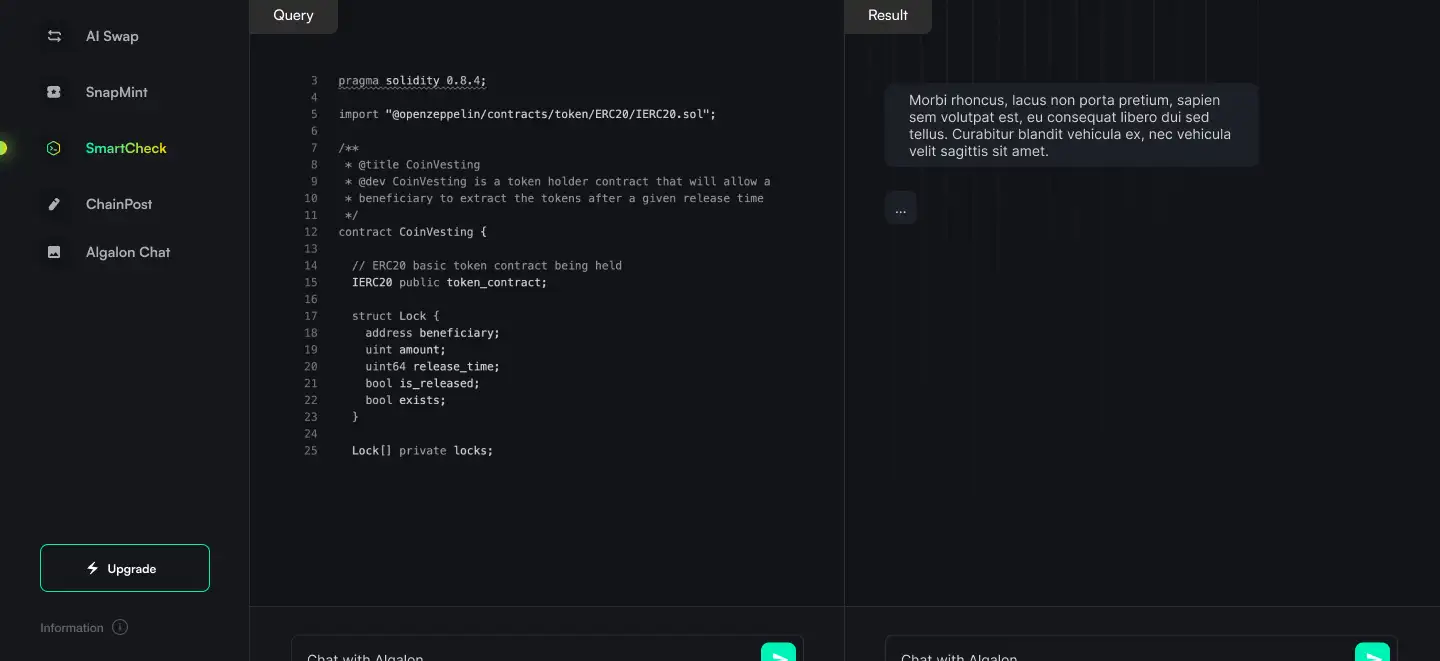Click the Algalon Chat image icon

tap(54, 252)
